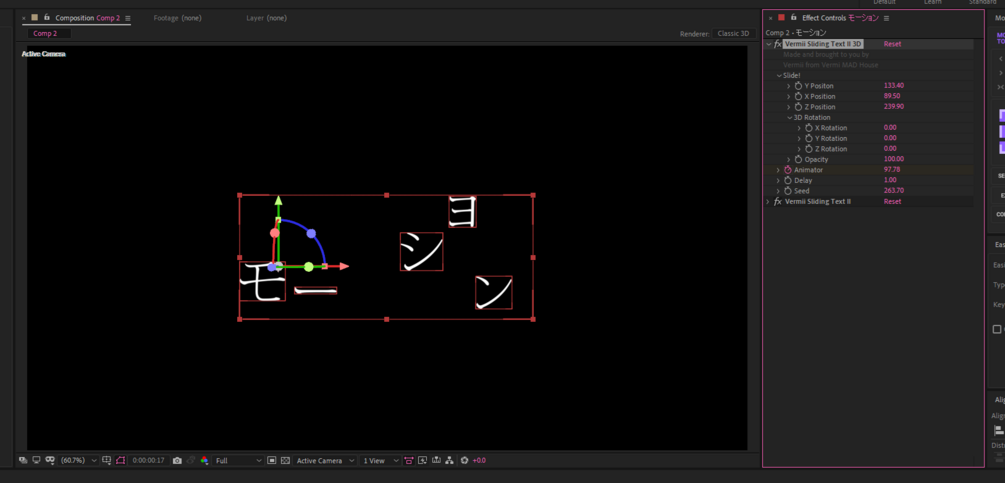Open the magnification (60.7%) dropdown
The height and width of the screenshot is (483, 1005).
click(78, 461)
